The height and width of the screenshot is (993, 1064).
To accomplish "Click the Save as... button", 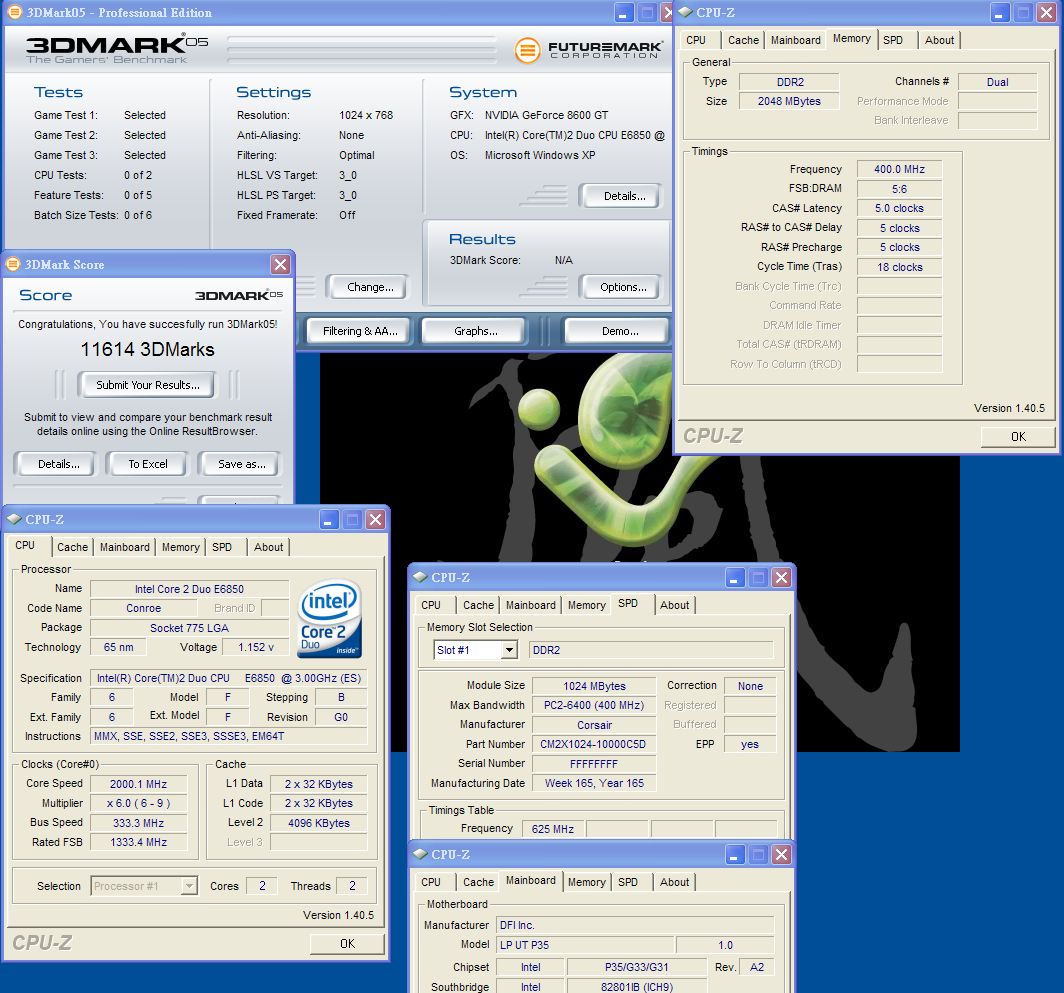I will [240, 464].
